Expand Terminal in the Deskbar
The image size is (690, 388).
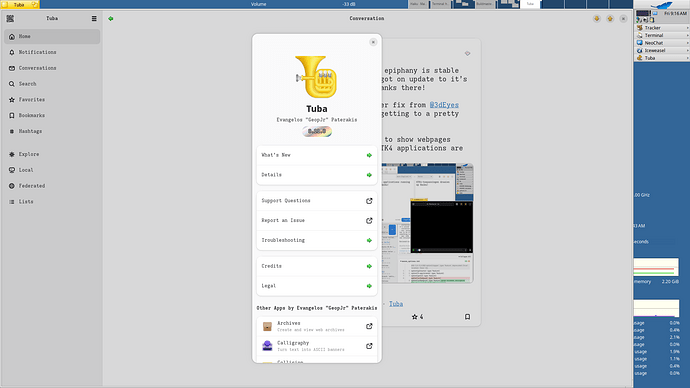point(662,35)
